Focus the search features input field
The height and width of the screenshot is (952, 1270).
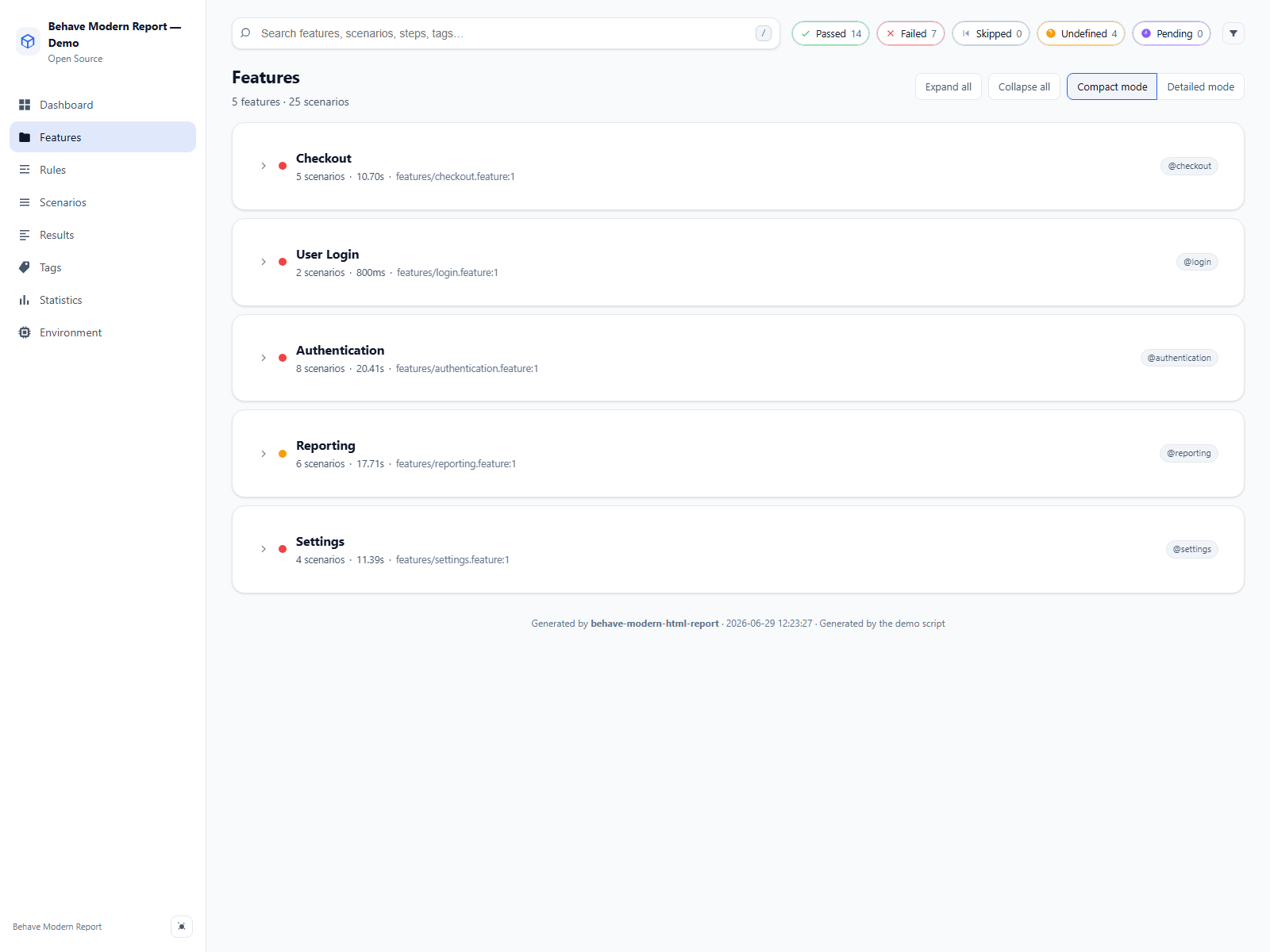click(x=506, y=33)
